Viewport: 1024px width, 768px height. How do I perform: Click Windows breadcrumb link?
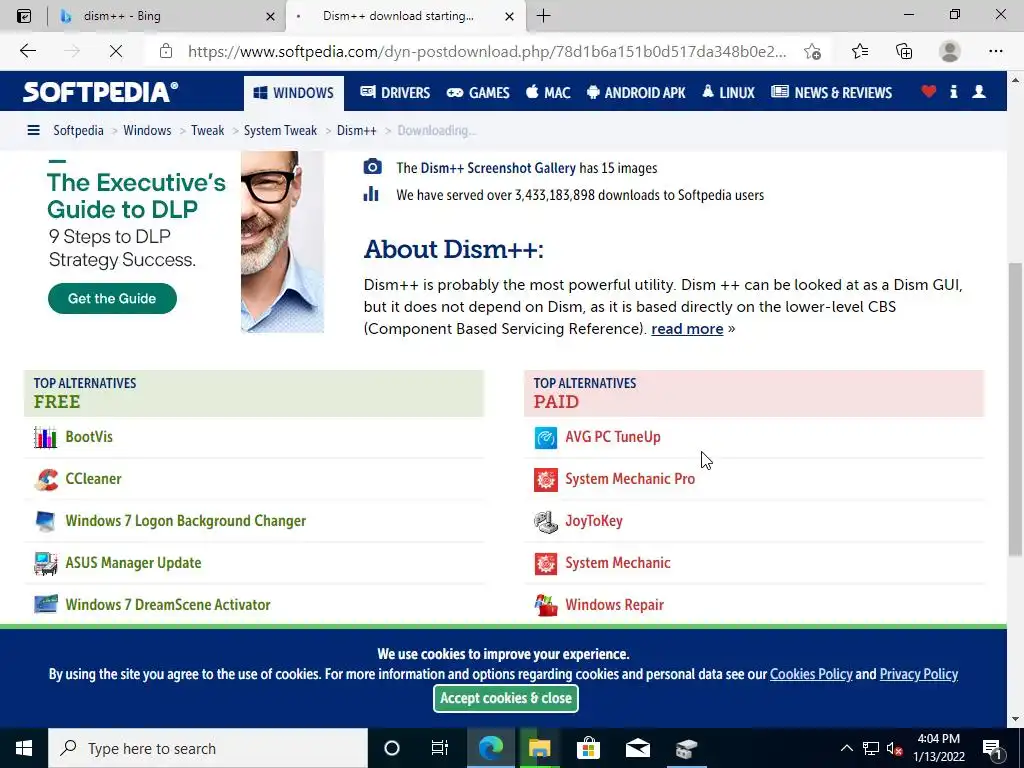147,130
